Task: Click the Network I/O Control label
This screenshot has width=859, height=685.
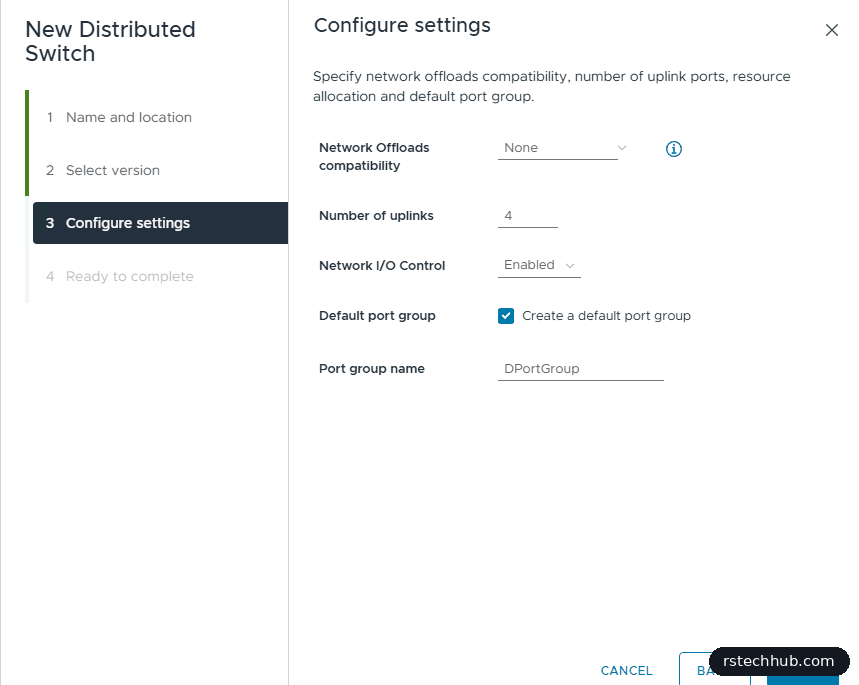Action: [x=382, y=266]
